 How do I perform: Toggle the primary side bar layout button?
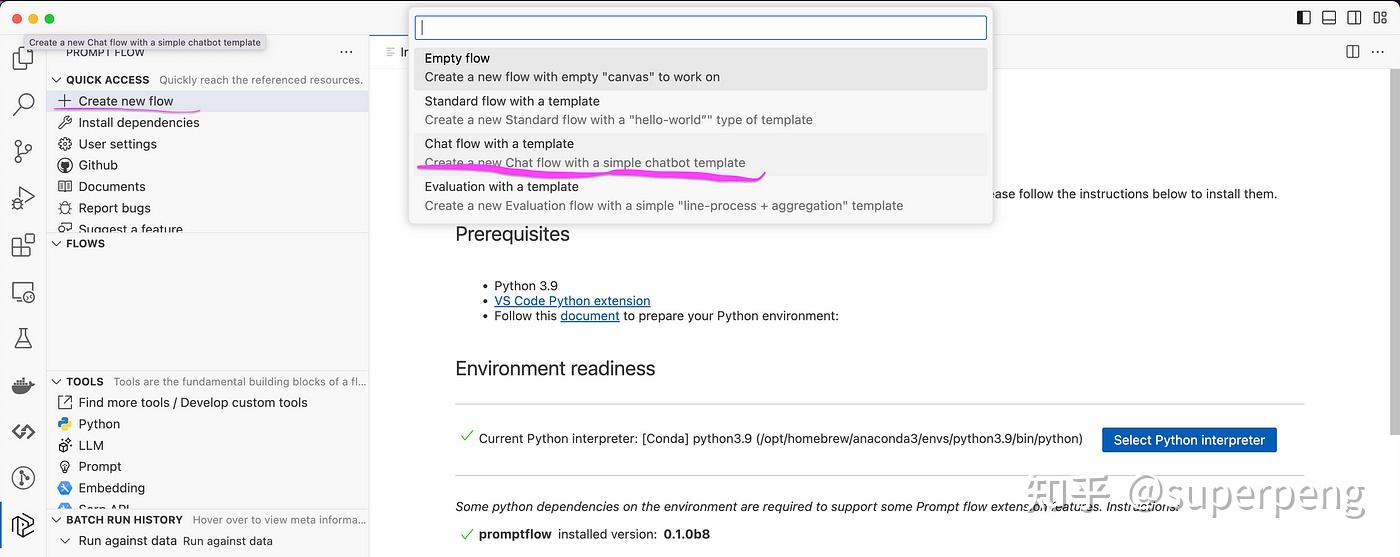[x=1304, y=17]
